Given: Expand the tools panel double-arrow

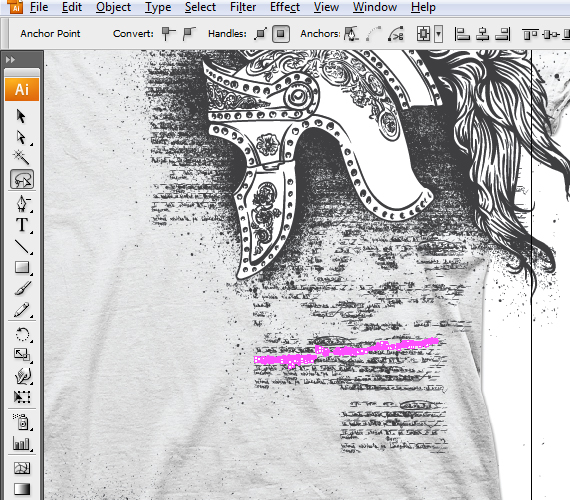Looking at the screenshot, I should pos(10,59).
